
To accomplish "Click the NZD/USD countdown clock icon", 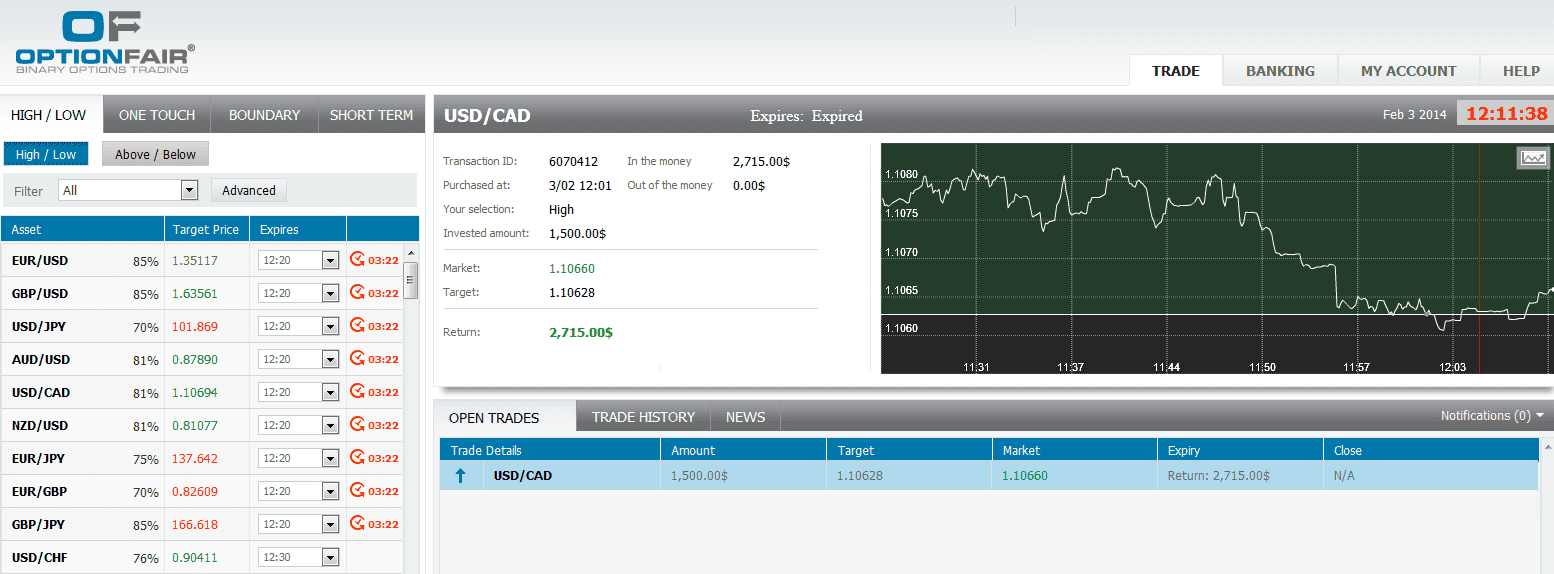I will coord(357,425).
